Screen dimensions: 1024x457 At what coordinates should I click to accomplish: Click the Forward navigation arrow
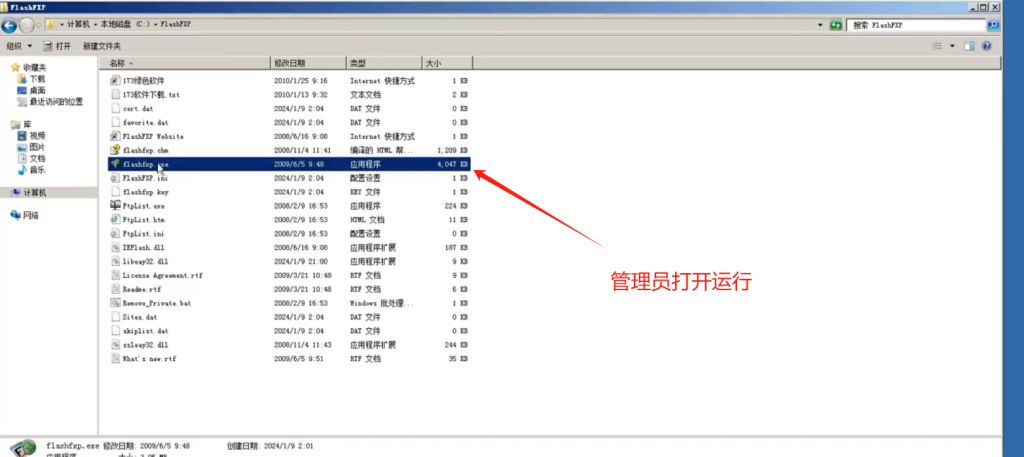point(27,26)
